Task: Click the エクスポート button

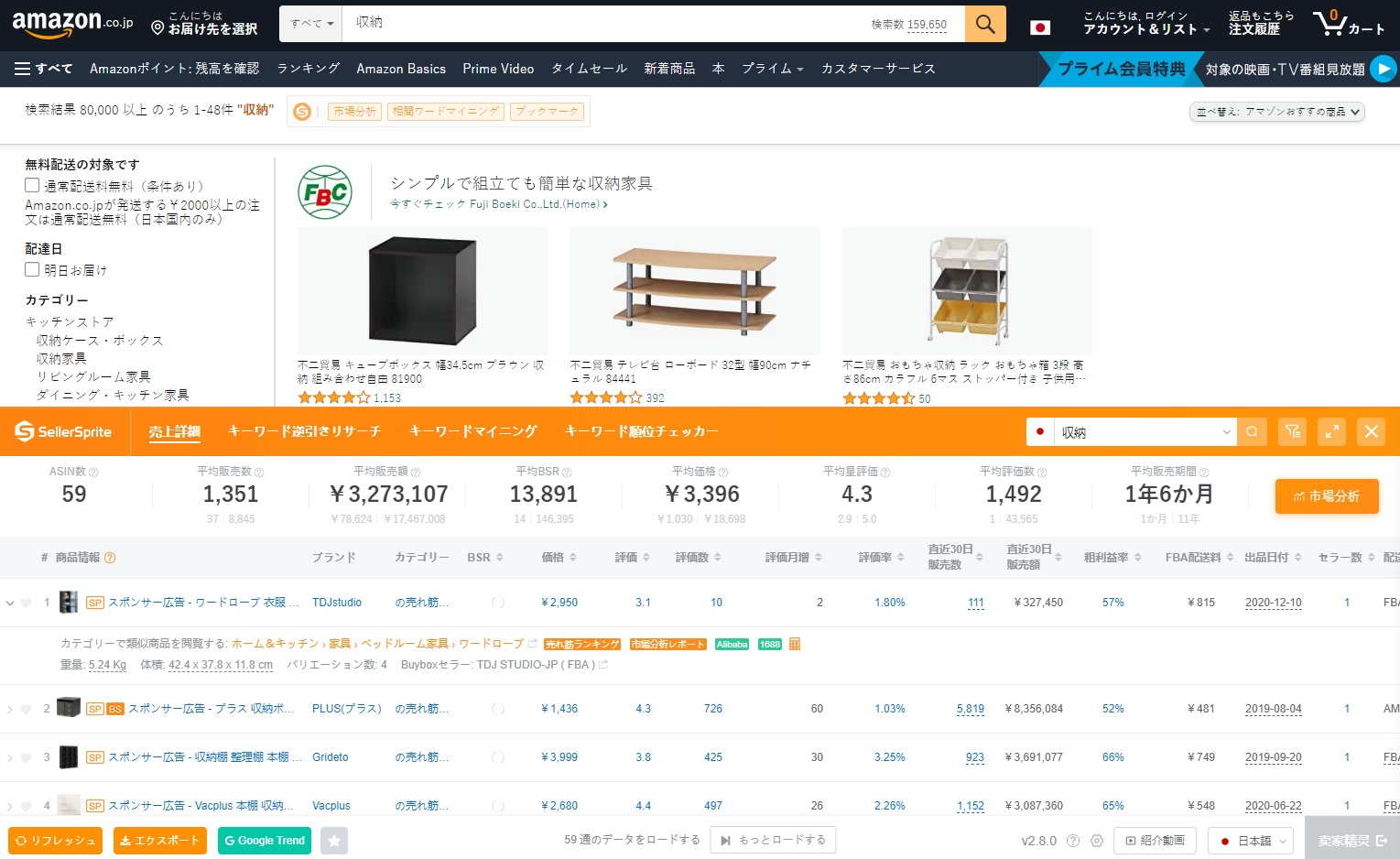Action: pos(160,841)
